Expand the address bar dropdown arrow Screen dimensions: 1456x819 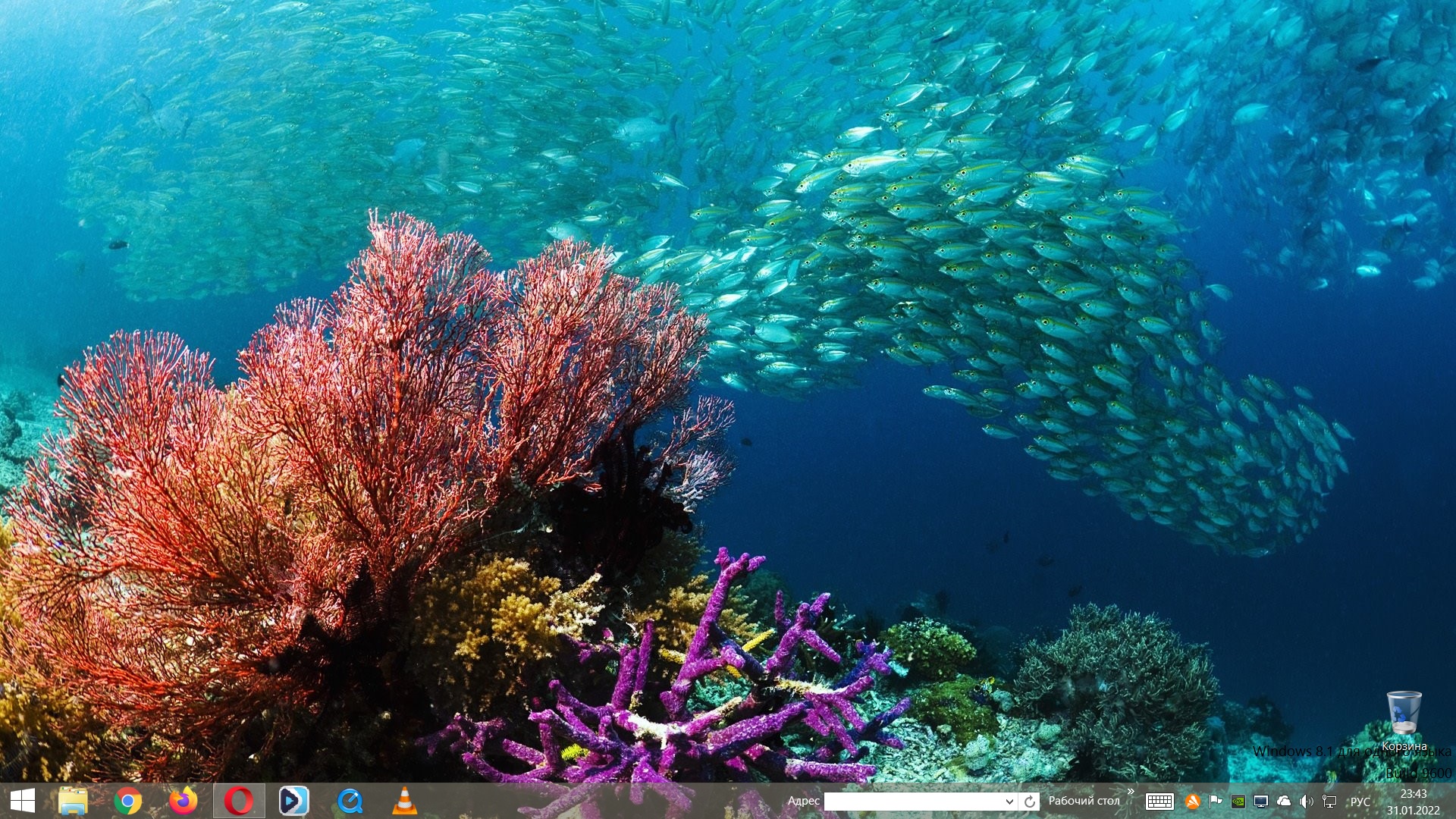click(1009, 802)
